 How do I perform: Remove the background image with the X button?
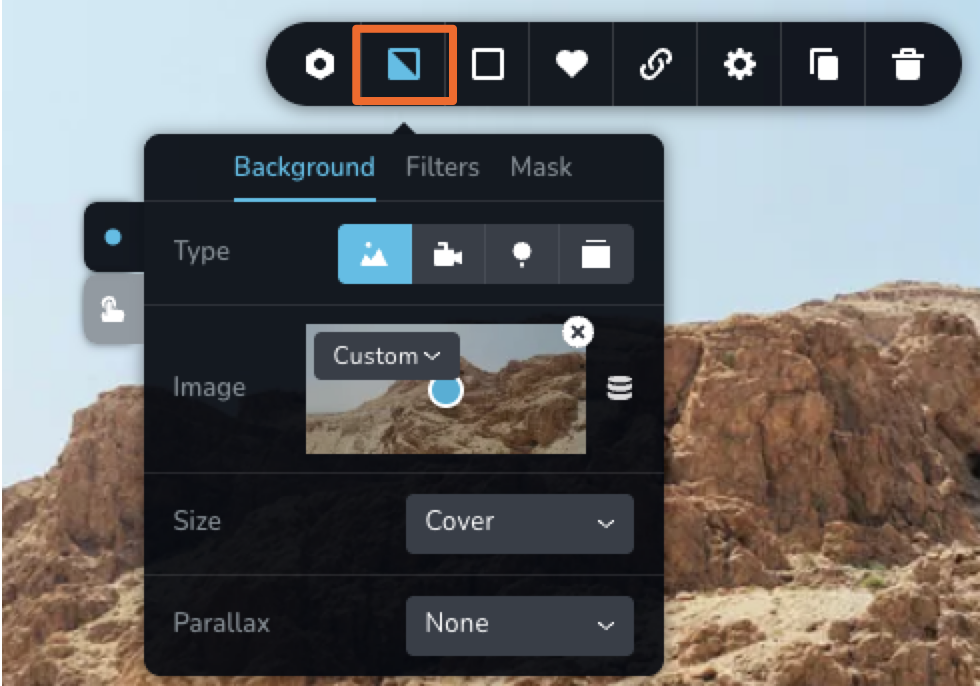pyautogui.click(x=578, y=331)
